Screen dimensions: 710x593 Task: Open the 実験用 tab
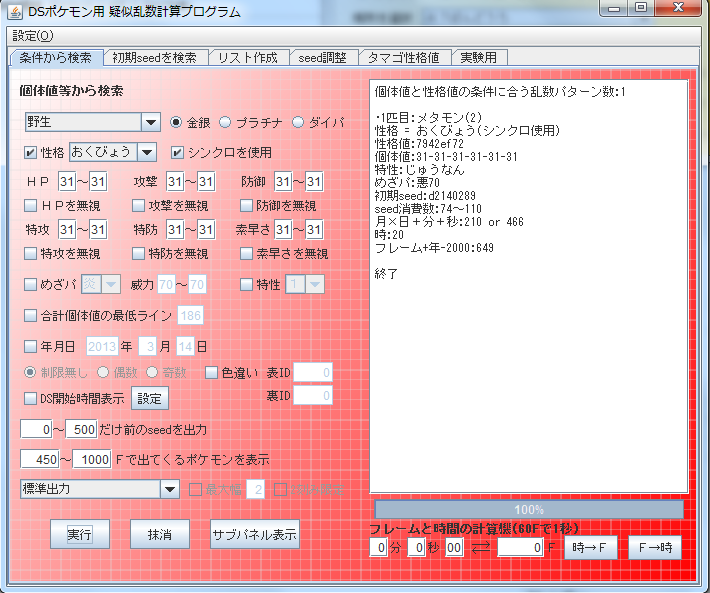479,57
